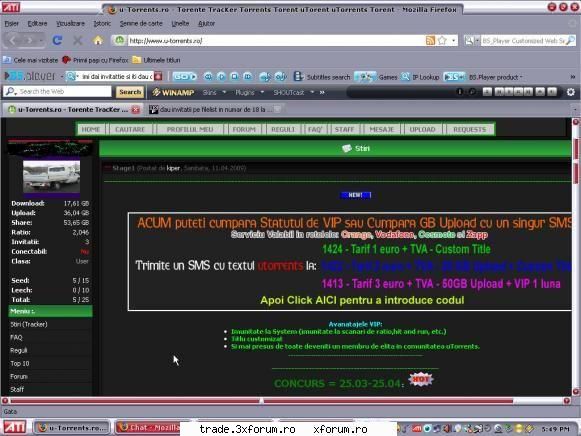
Task: Click the BS.Player rewind control icon
Action: pos(208,77)
